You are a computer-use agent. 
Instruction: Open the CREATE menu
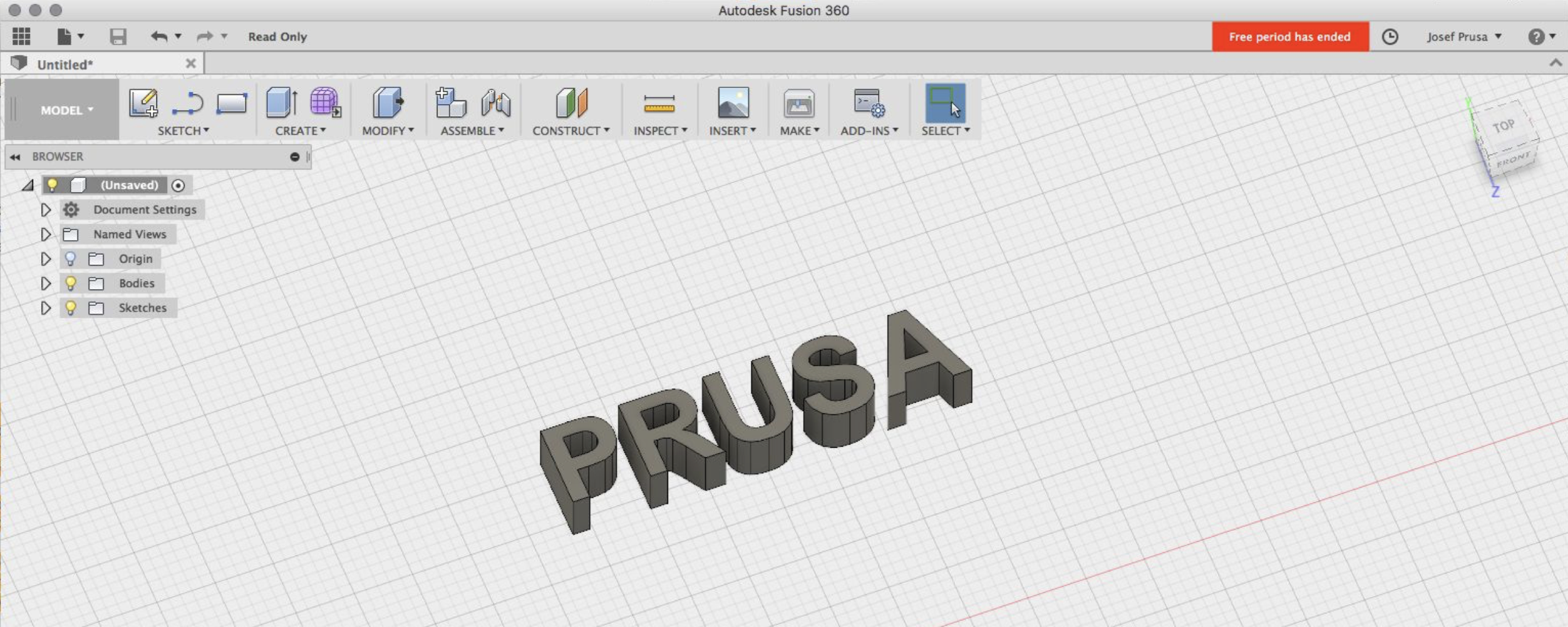[x=301, y=131]
